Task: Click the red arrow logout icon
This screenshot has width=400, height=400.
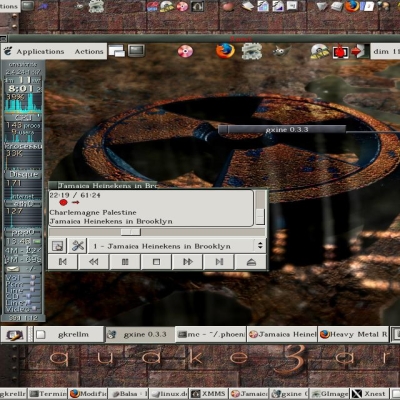Action: pos(359,51)
